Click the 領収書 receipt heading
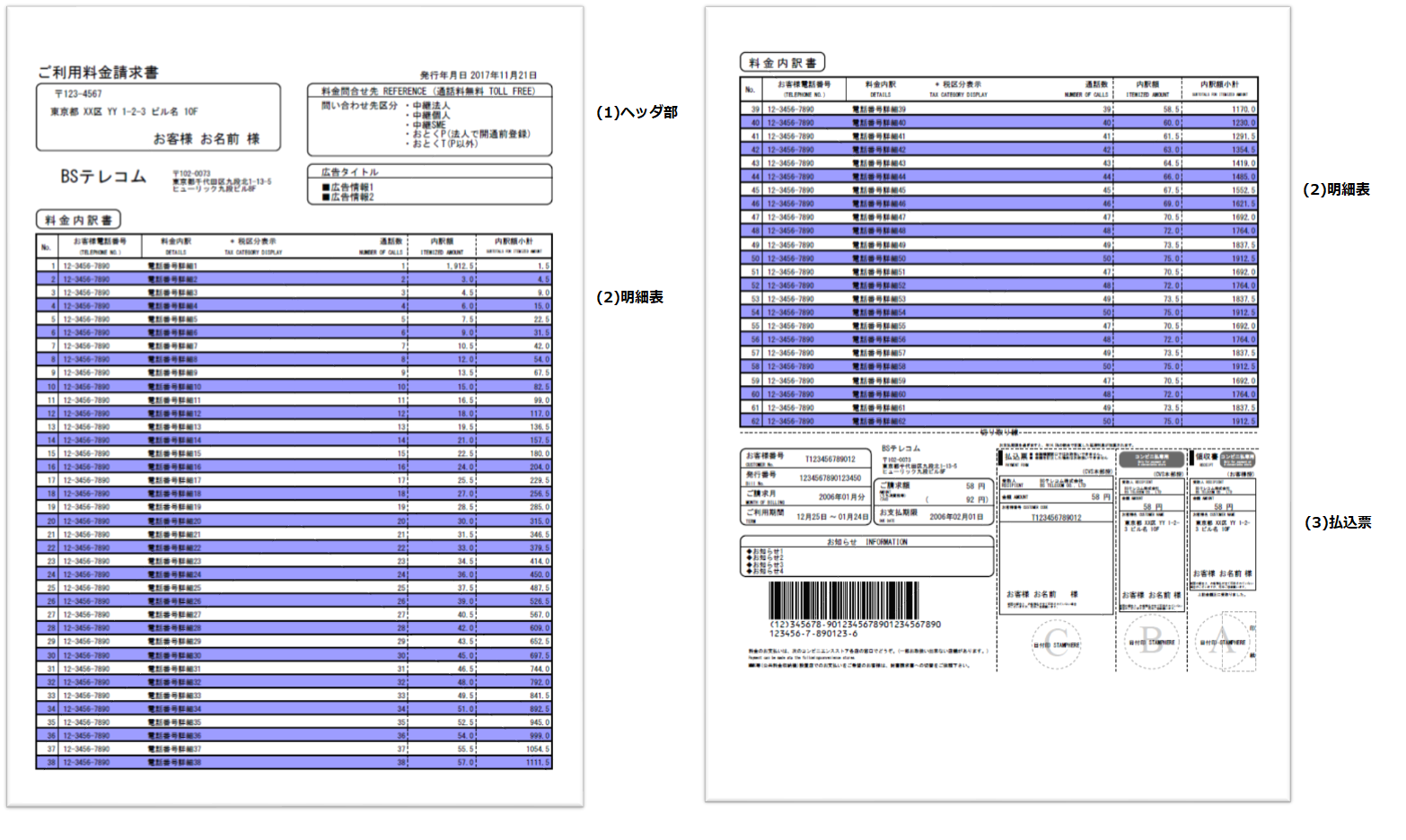1406x840 pixels. point(1207,457)
